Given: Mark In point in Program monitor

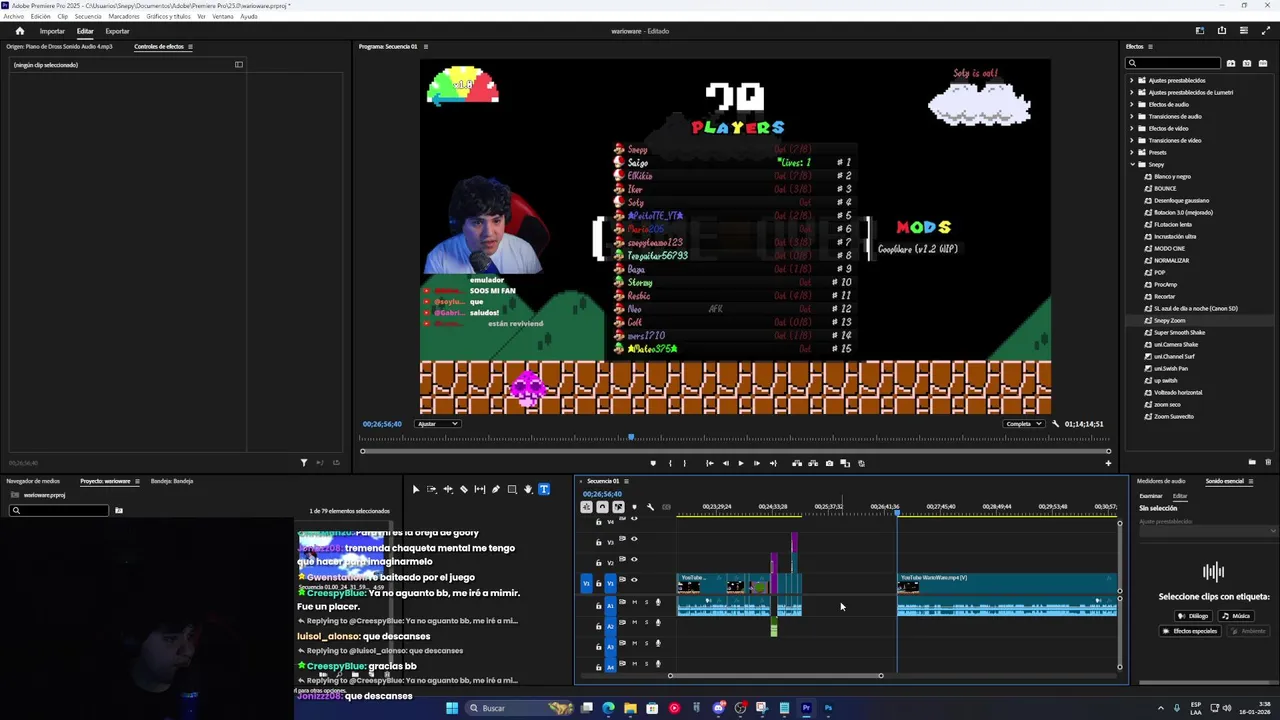Looking at the screenshot, I should 670,463.
